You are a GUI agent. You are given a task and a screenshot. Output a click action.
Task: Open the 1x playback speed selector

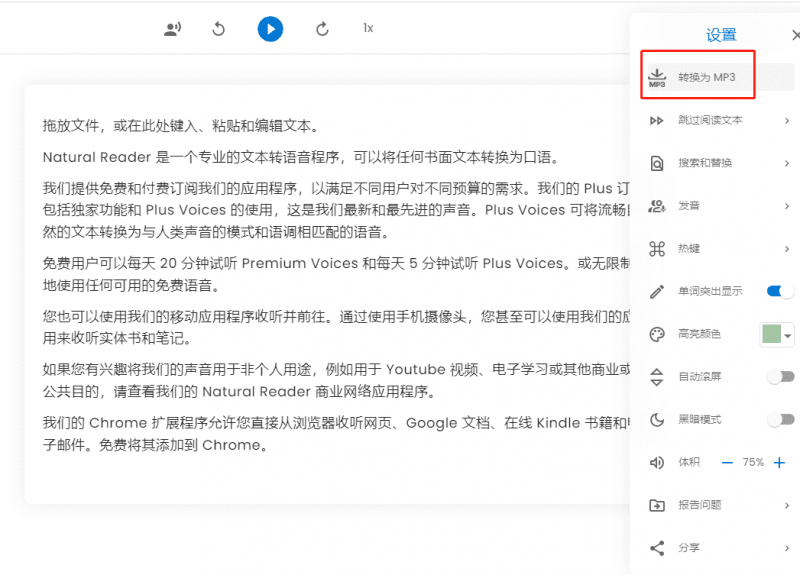(368, 29)
